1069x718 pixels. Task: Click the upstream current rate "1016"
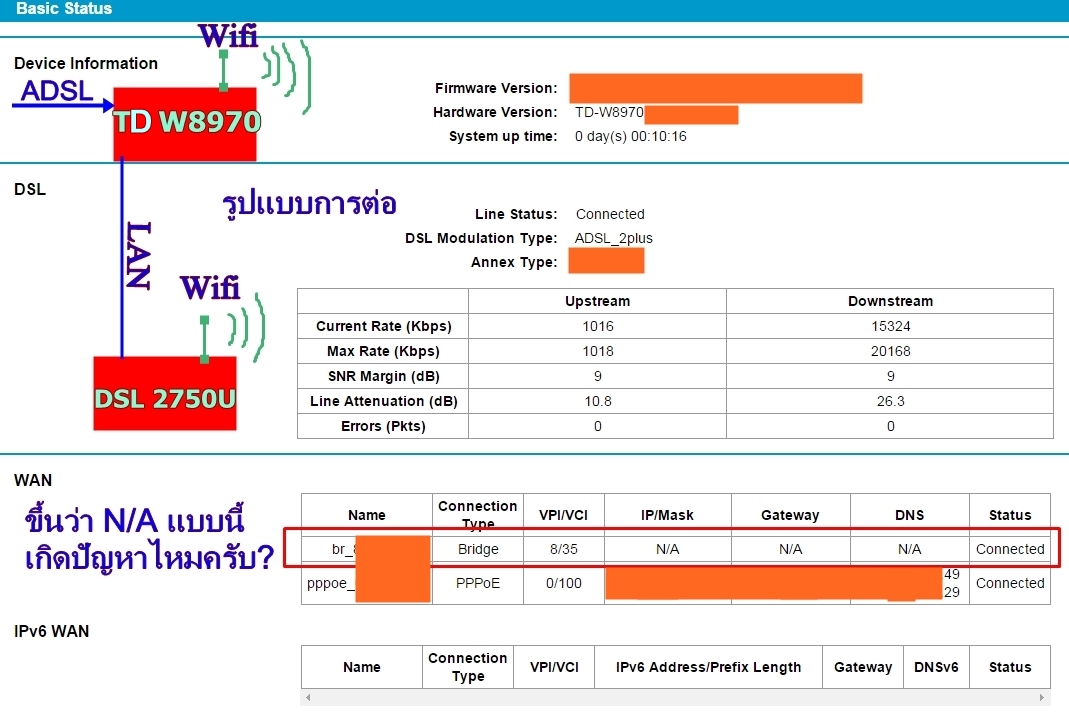(598, 326)
